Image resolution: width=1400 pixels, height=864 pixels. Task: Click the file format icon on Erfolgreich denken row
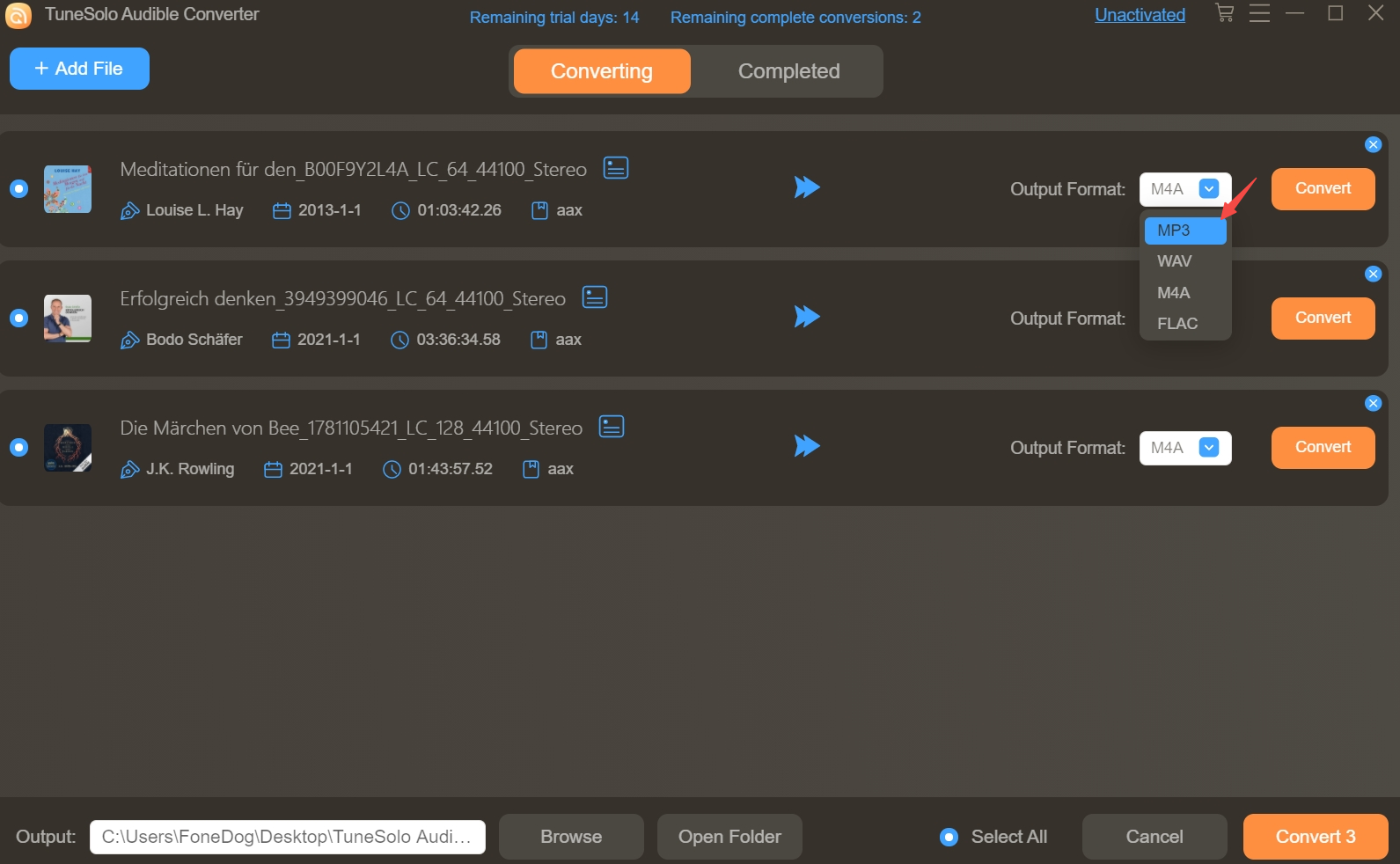click(x=539, y=340)
